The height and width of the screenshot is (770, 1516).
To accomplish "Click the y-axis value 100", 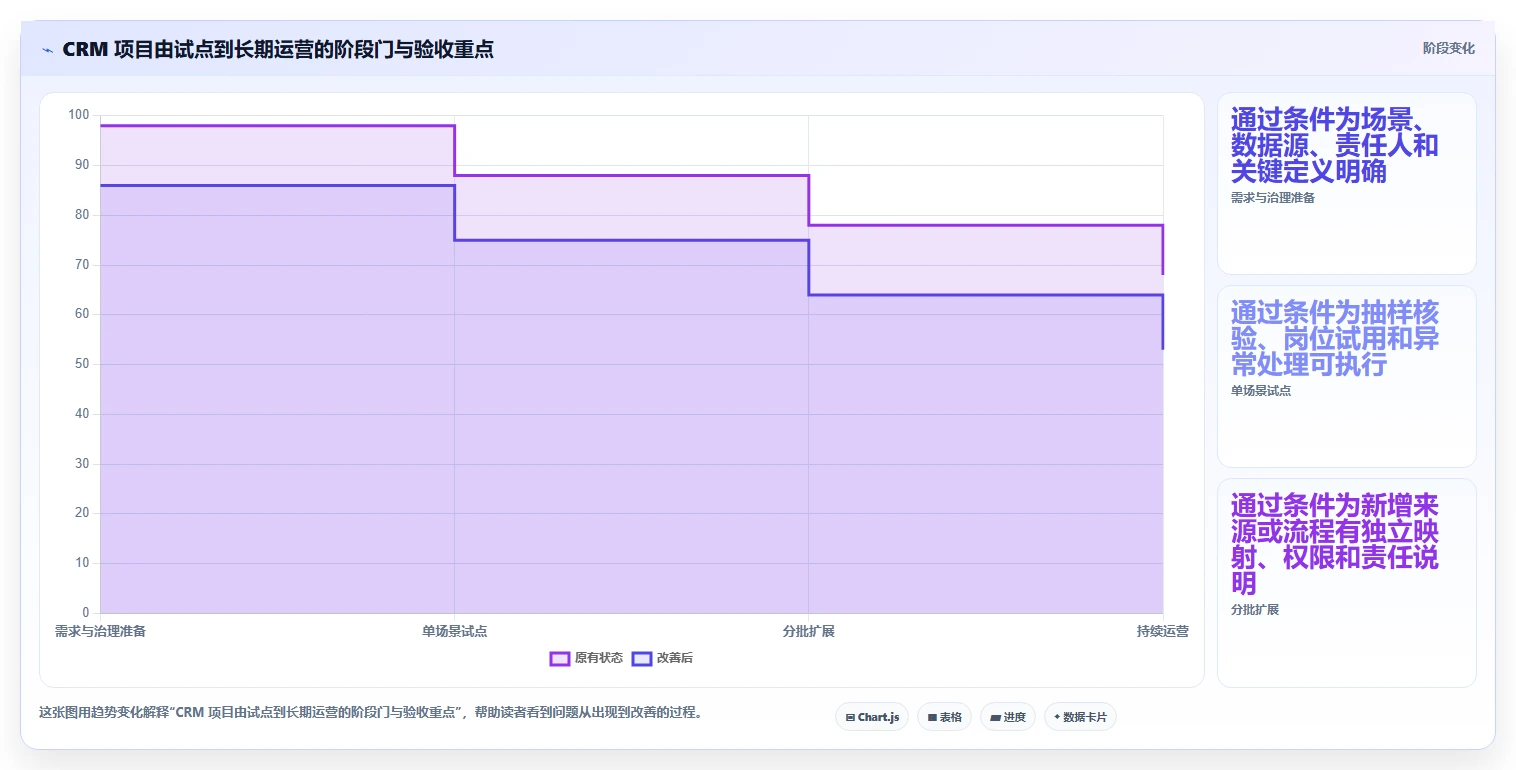I will click(x=79, y=115).
